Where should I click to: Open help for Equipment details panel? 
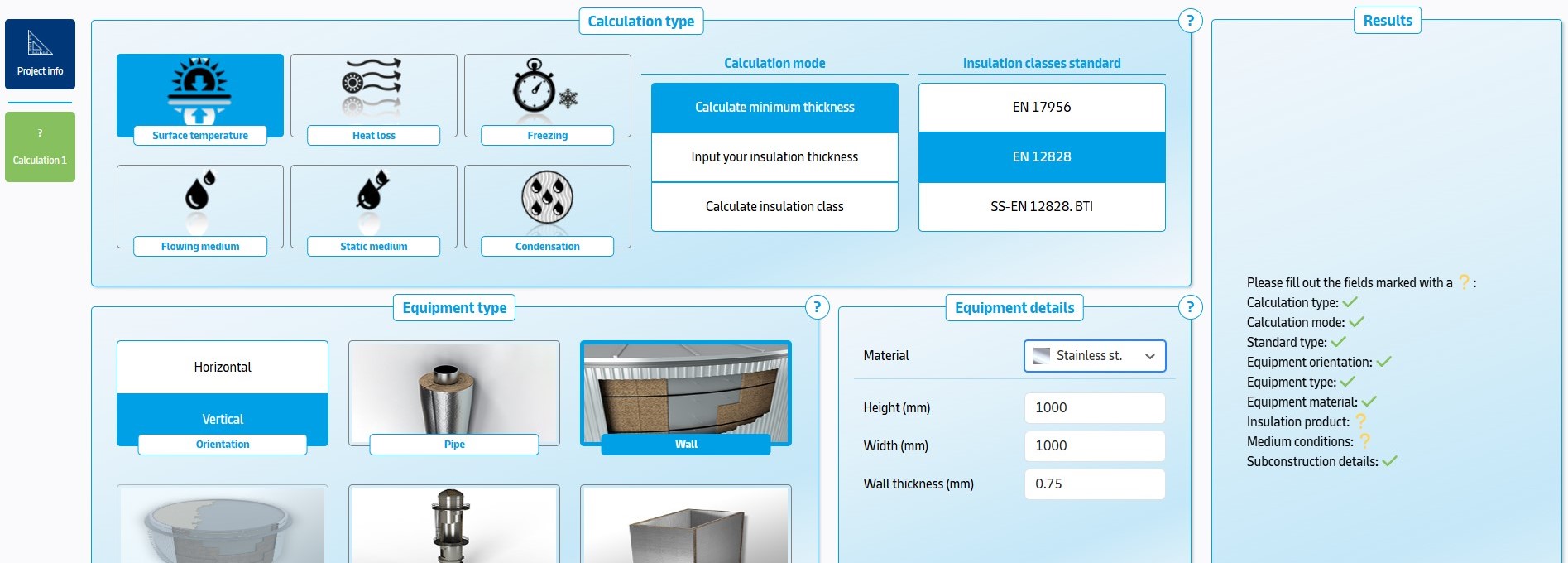point(1190,307)
